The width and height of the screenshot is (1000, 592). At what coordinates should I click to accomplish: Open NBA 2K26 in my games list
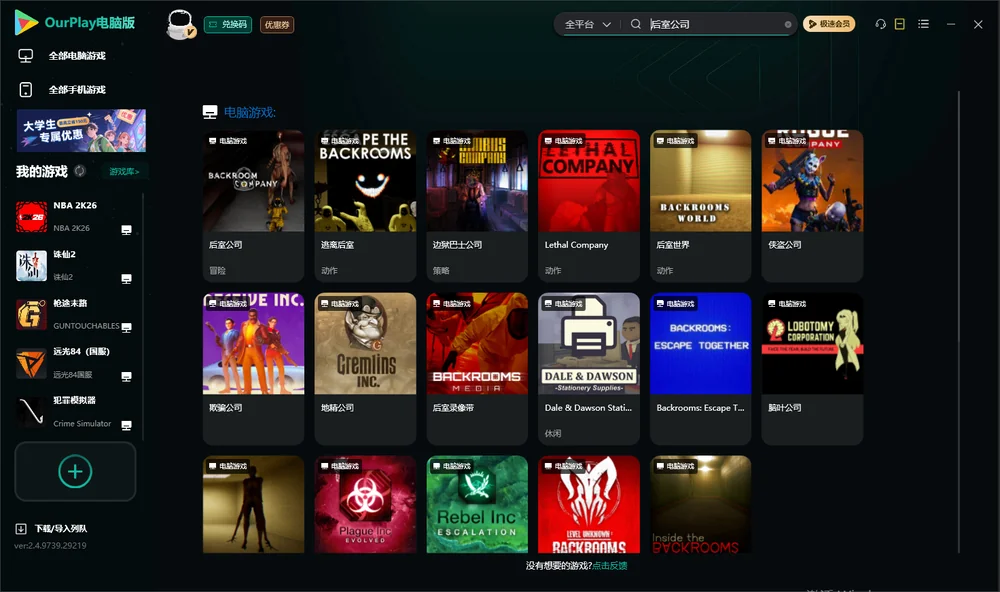coord(73,216)
